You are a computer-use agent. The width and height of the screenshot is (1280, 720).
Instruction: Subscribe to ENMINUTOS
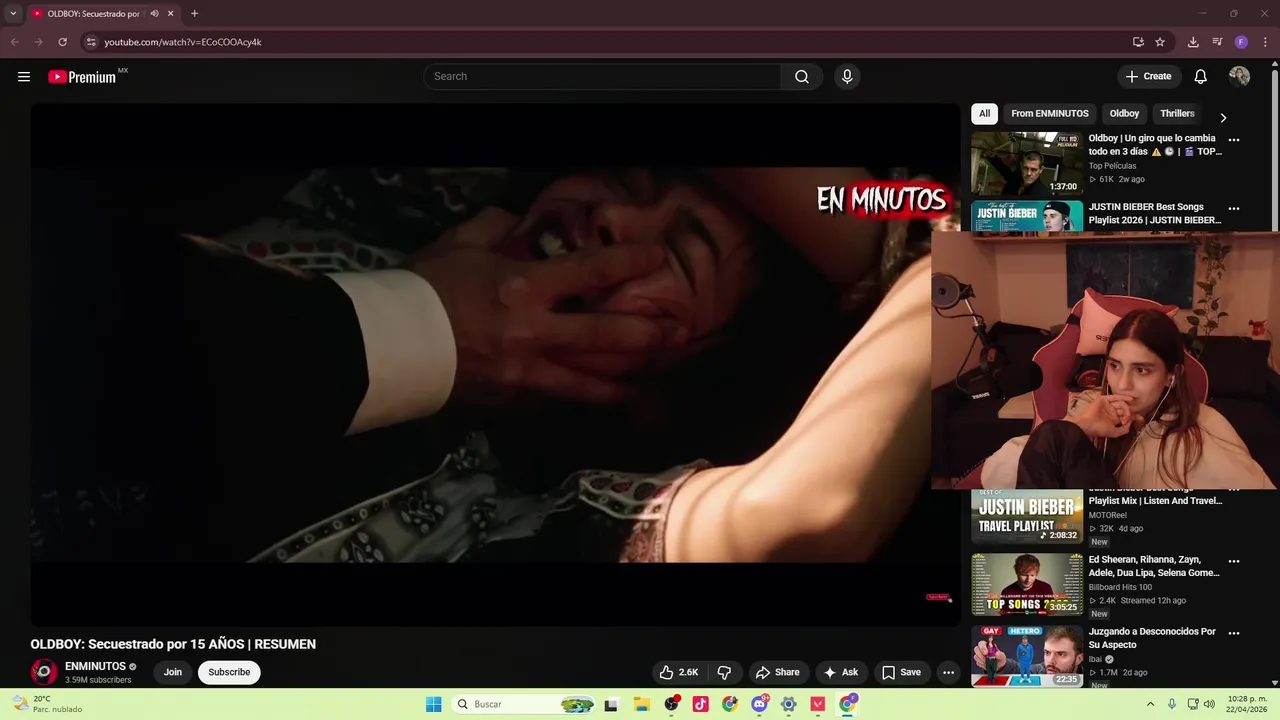(x=229, y=672)
